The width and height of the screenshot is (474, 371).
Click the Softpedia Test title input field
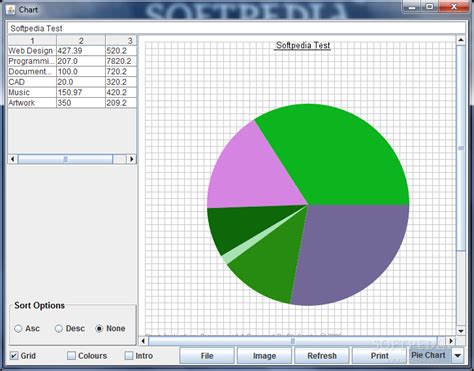237,28
